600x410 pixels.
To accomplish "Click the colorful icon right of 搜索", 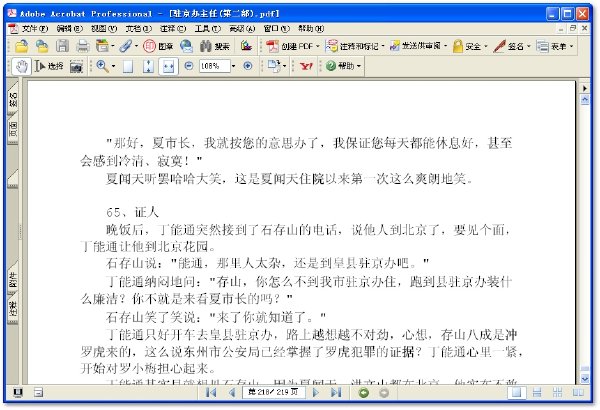I will (246, 46).
